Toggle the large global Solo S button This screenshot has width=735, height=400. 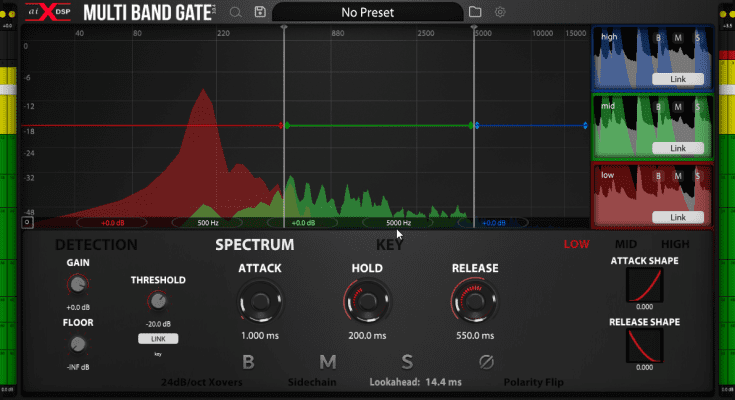tap(407, 361)
